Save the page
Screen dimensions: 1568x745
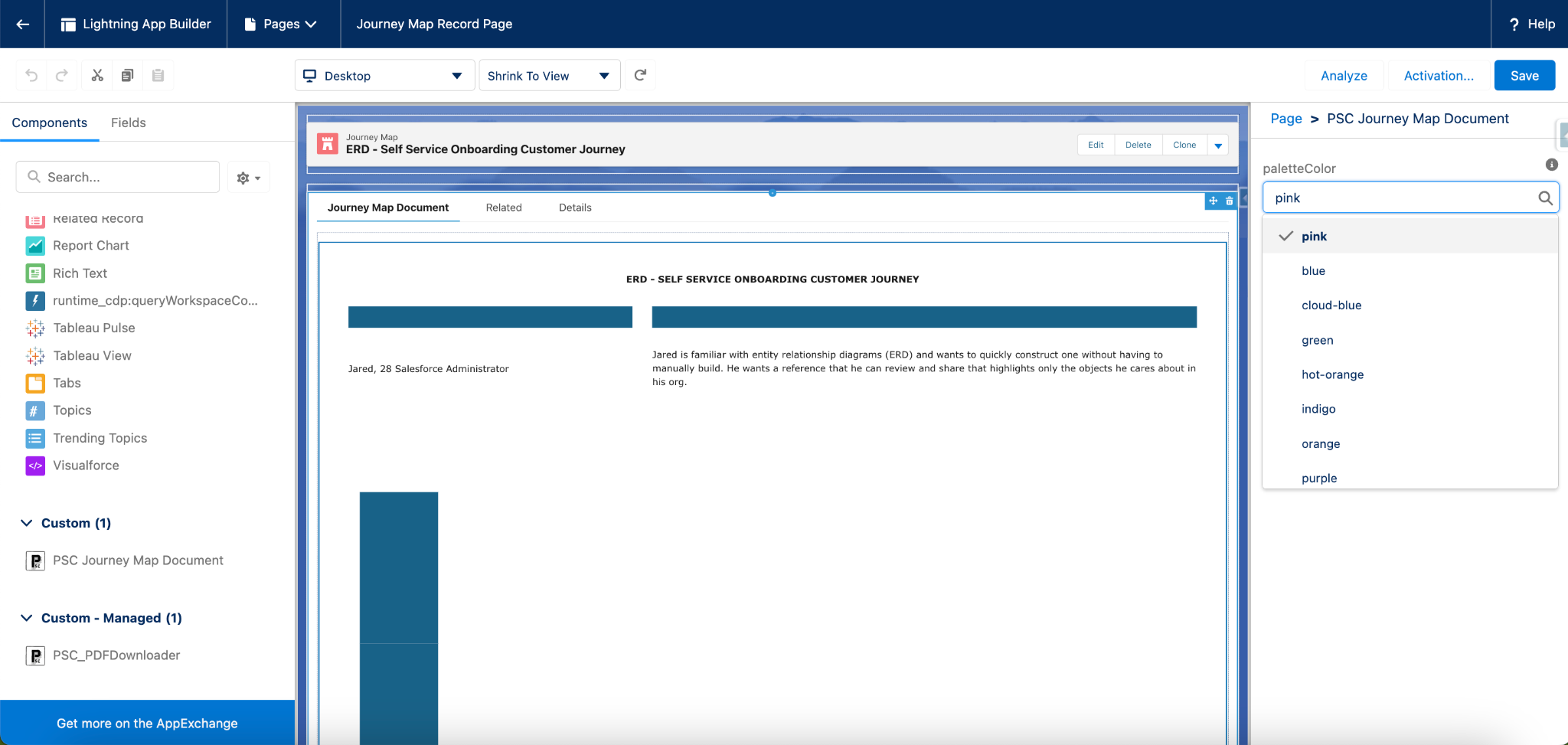[1524, 75]
